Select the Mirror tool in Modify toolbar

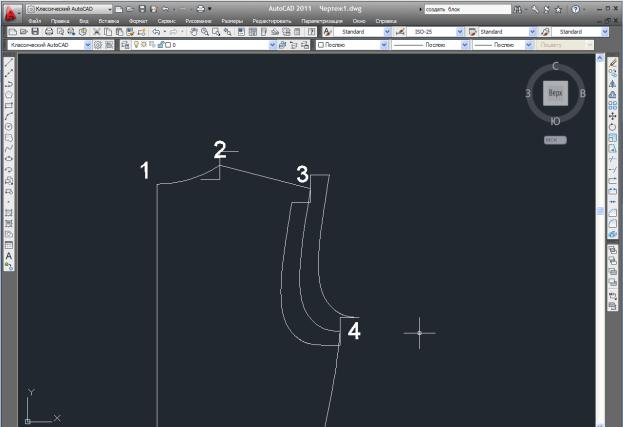[x=613, y=84]
